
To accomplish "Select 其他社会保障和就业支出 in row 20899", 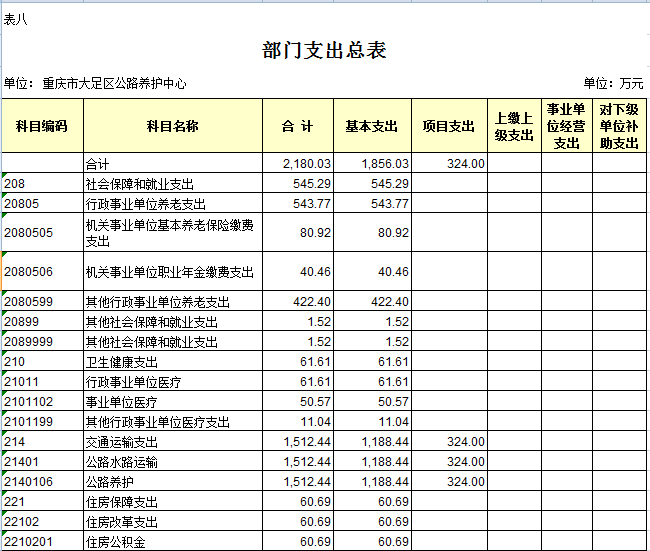I will click(x=173, y=321).
